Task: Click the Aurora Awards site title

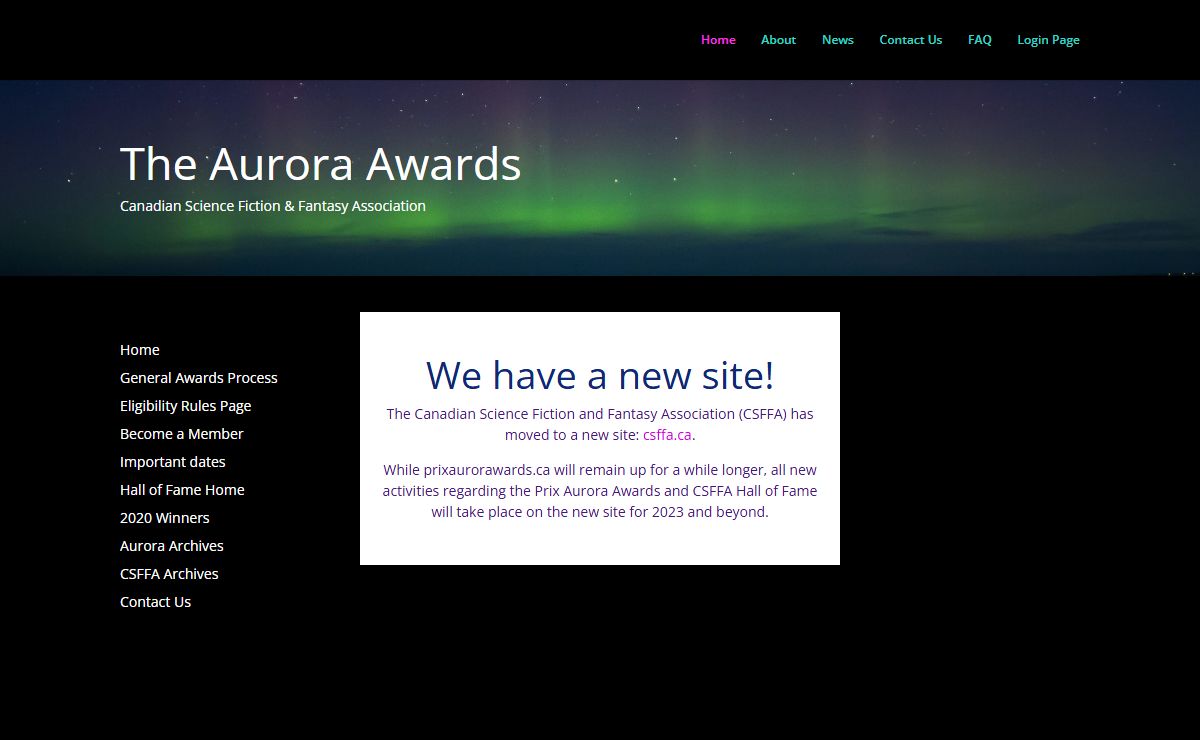Action: [321, 164]
